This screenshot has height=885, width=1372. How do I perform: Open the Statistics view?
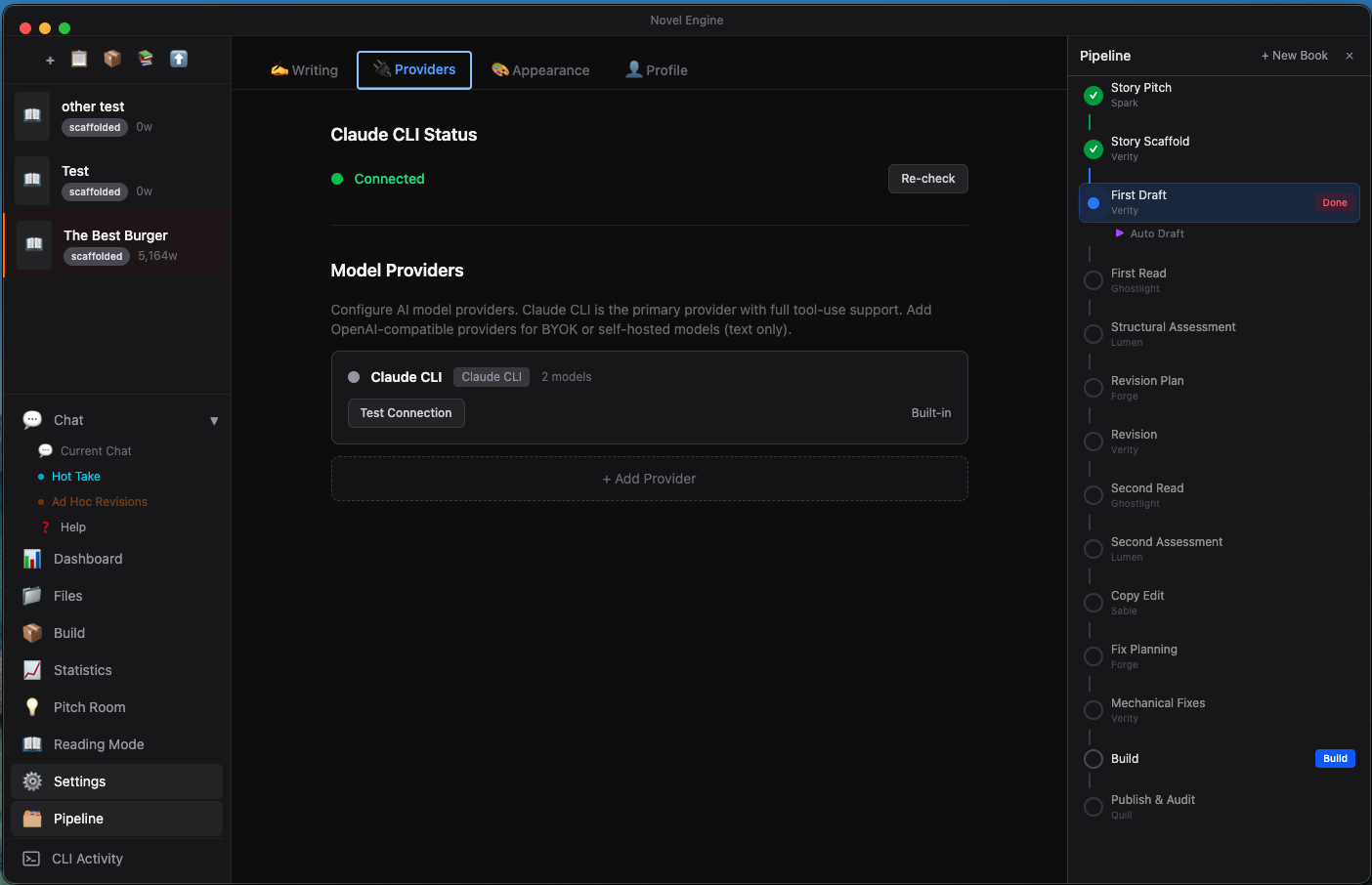coord(117,670)
